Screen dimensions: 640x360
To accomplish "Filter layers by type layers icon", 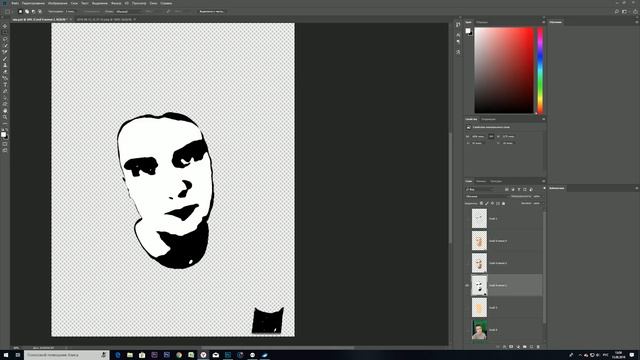I will pyautogui.click(x=519, y=189).
